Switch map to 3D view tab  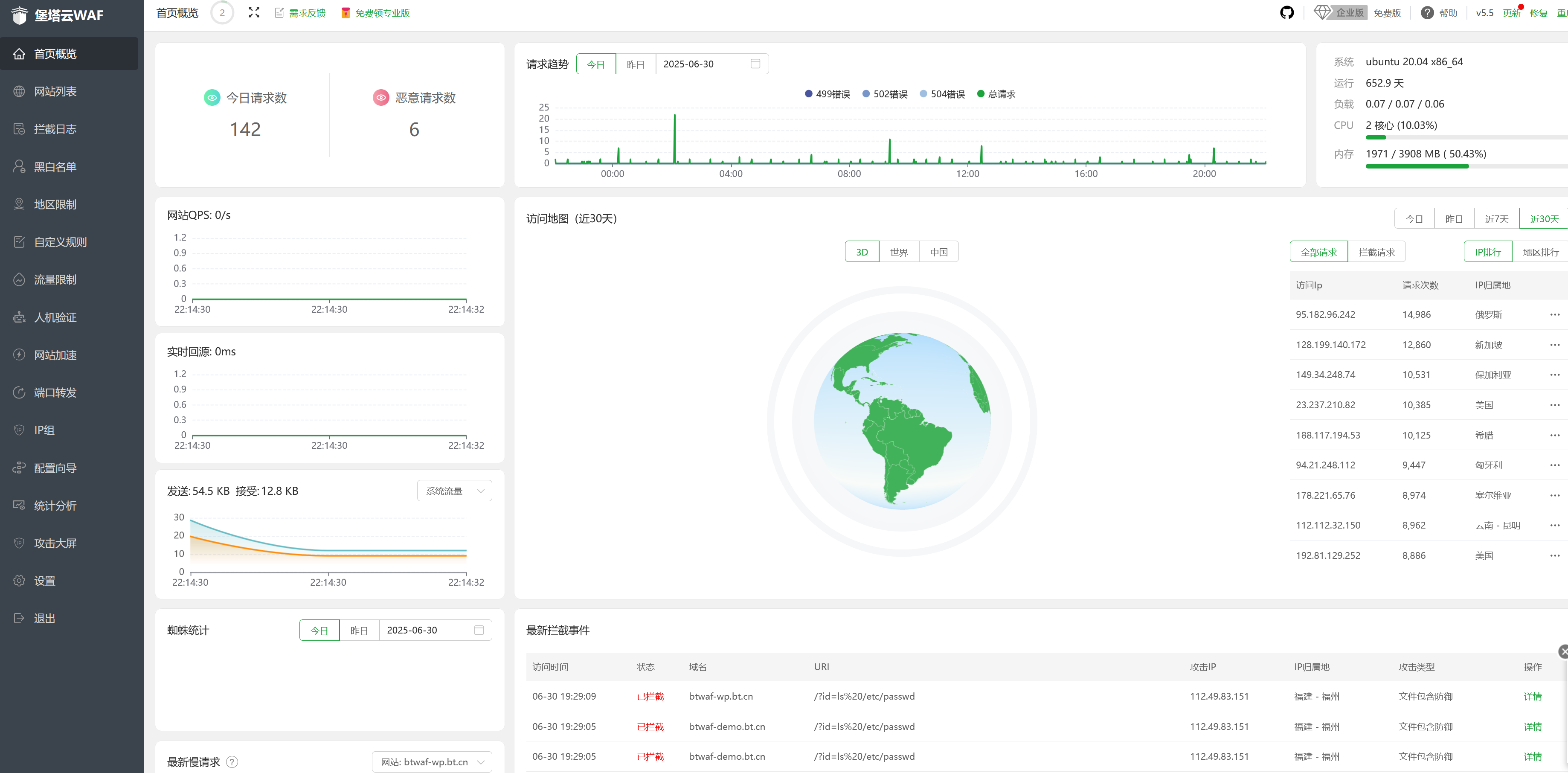coord(862,252)
